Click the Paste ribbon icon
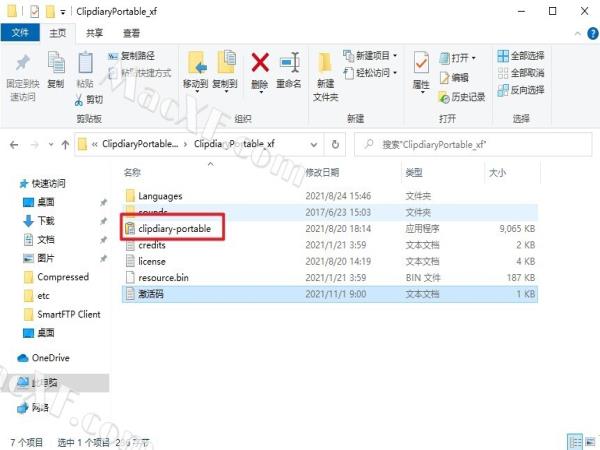 pyautogui.click(x=85, y=63)
